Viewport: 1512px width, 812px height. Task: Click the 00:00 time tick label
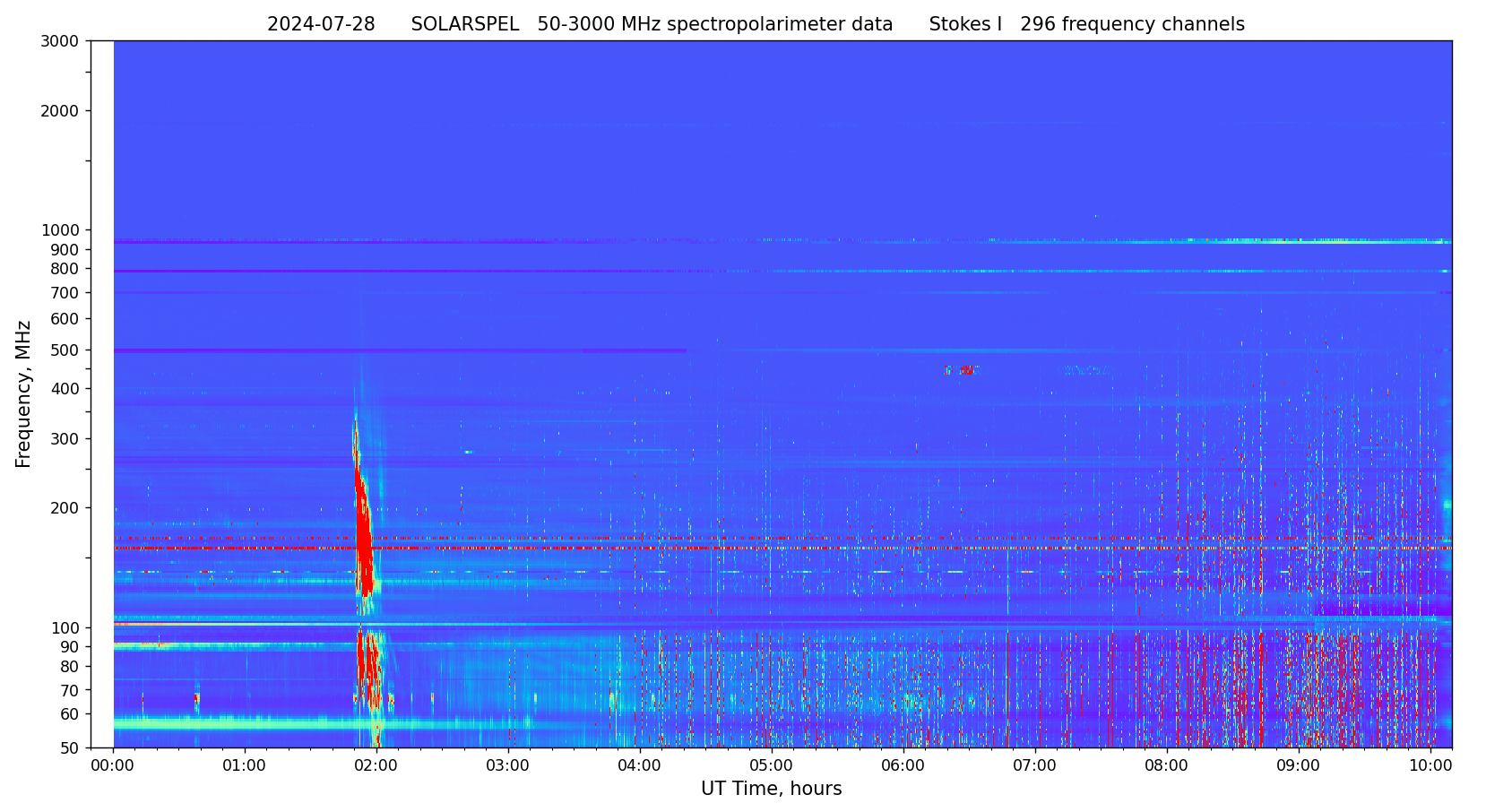[x=113, y=766]
